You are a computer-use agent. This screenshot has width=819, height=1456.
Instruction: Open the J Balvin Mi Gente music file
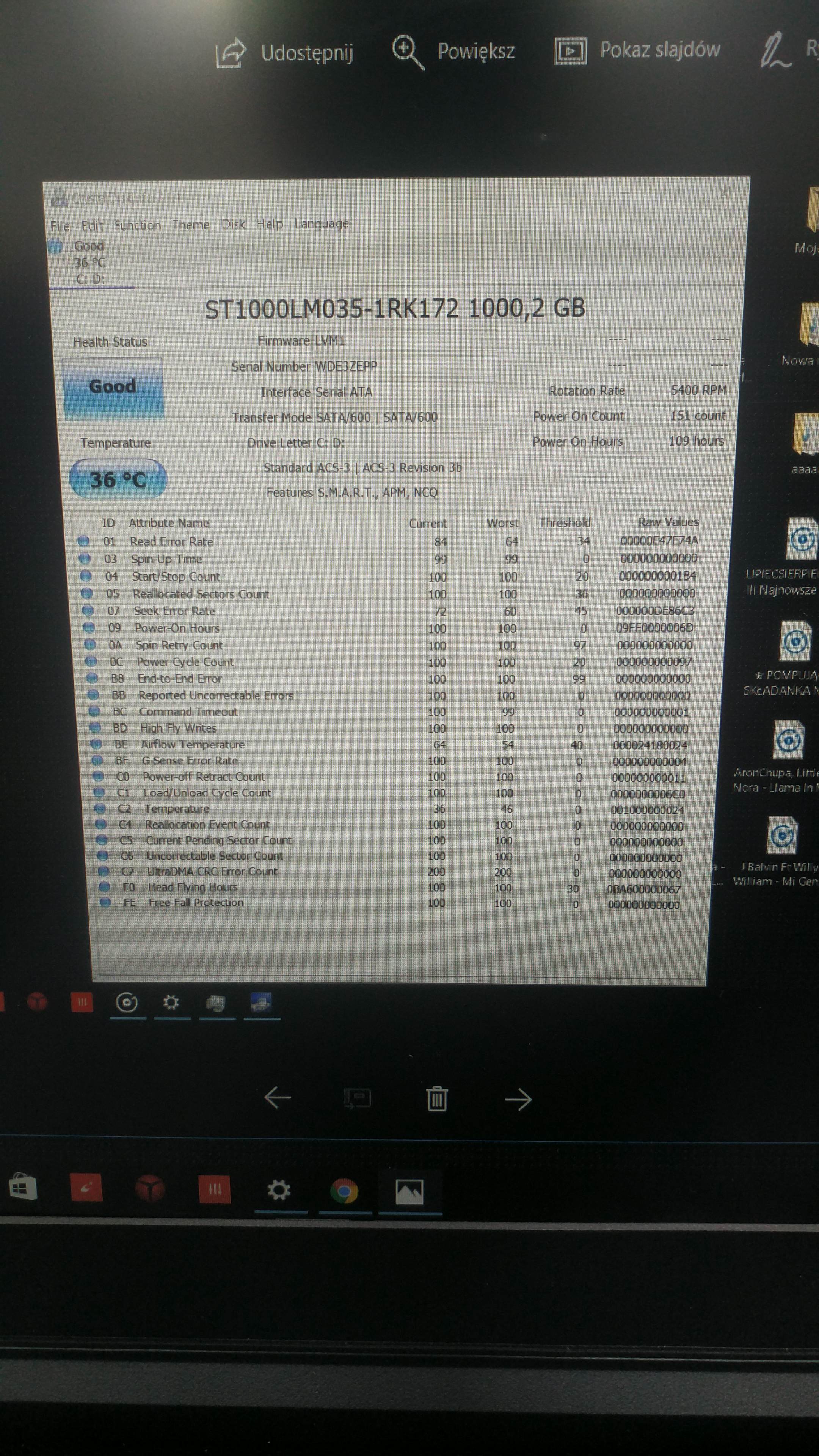pyautogui.click(x=782, y=835)
